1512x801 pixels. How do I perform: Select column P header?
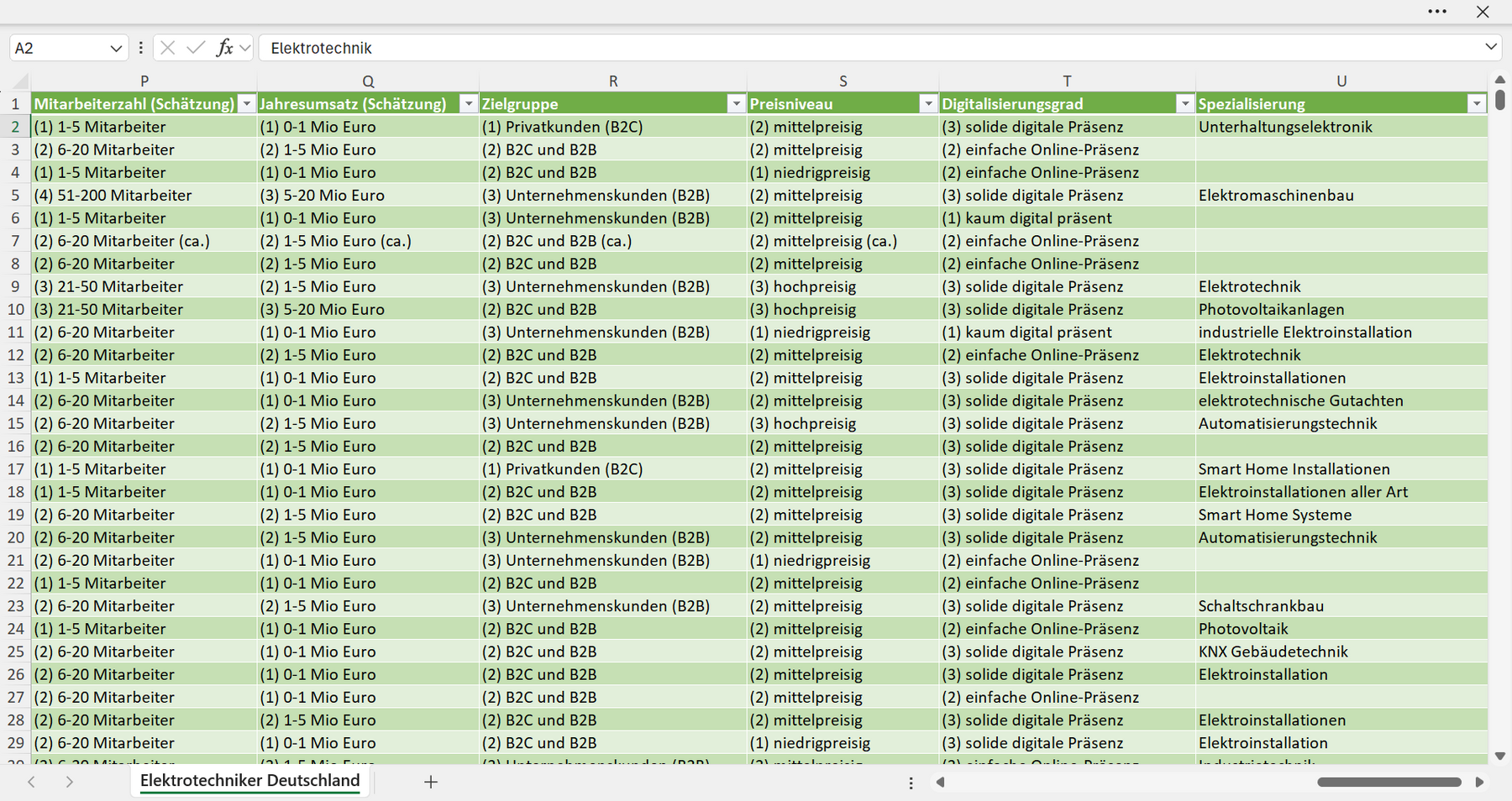tap(144, 81)
